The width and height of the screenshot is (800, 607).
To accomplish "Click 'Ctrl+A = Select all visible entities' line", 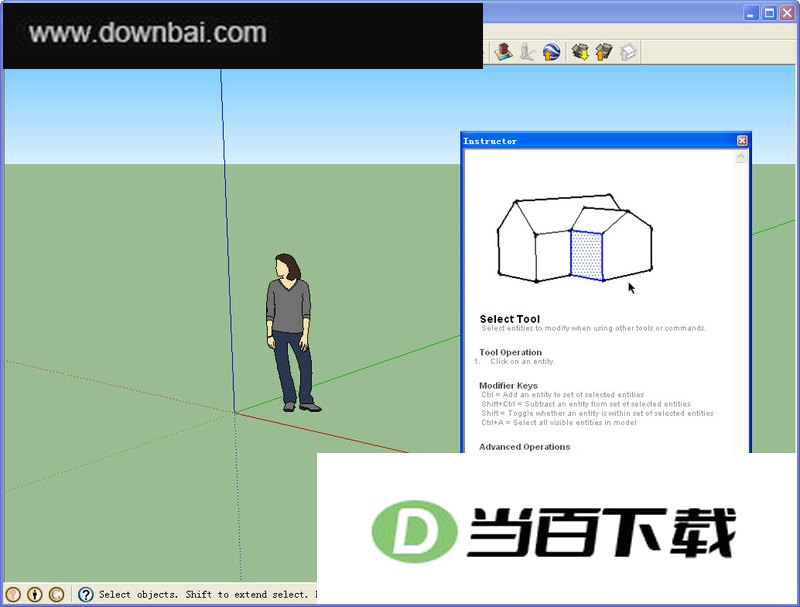I will click(559, 422).
